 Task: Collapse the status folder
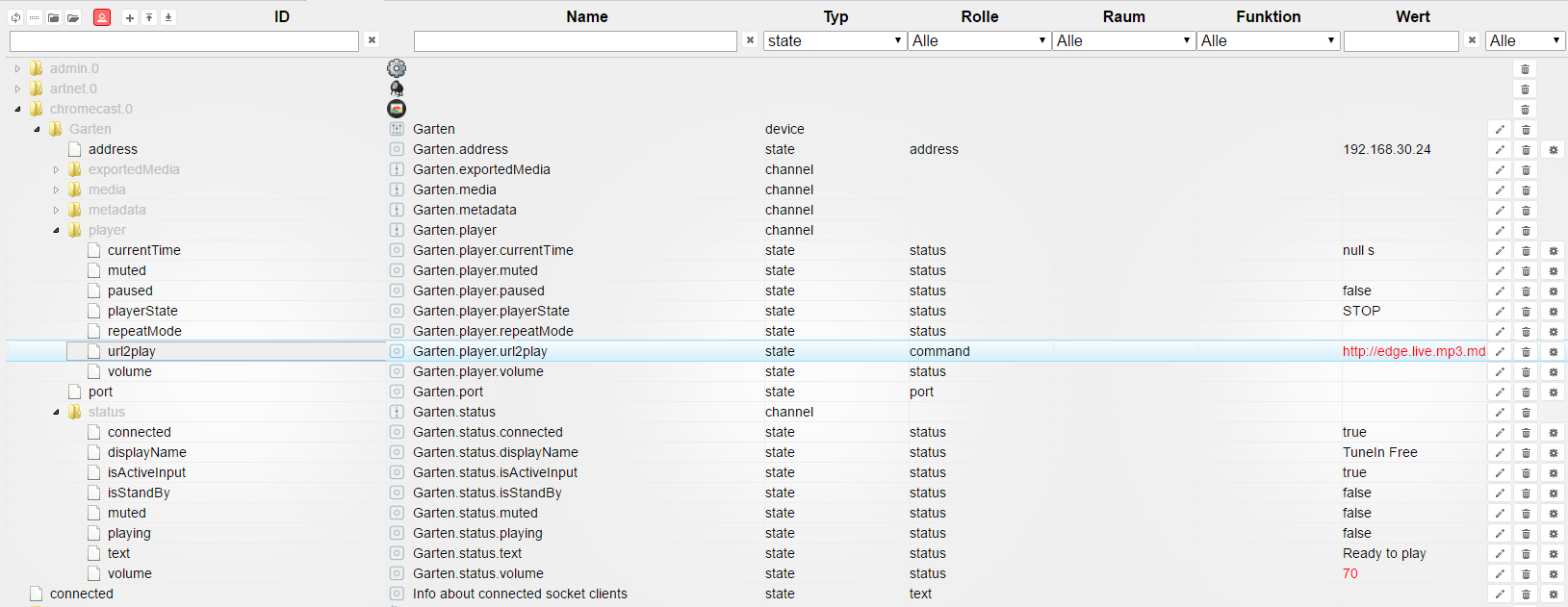56,412
